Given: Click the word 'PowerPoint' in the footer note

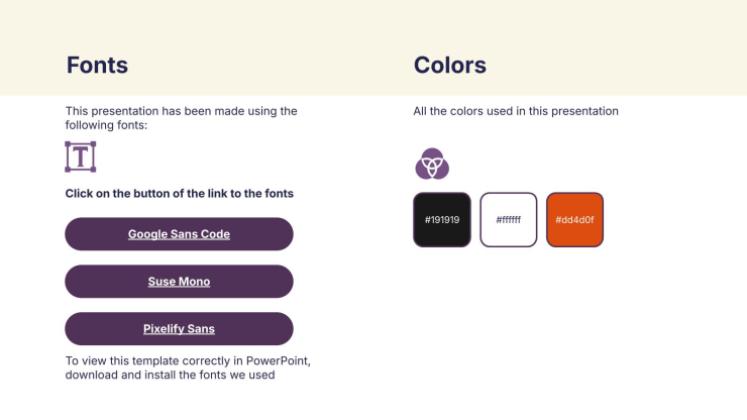Looking at the screenshot, I should pyautogui.click(x=291, y=361).
